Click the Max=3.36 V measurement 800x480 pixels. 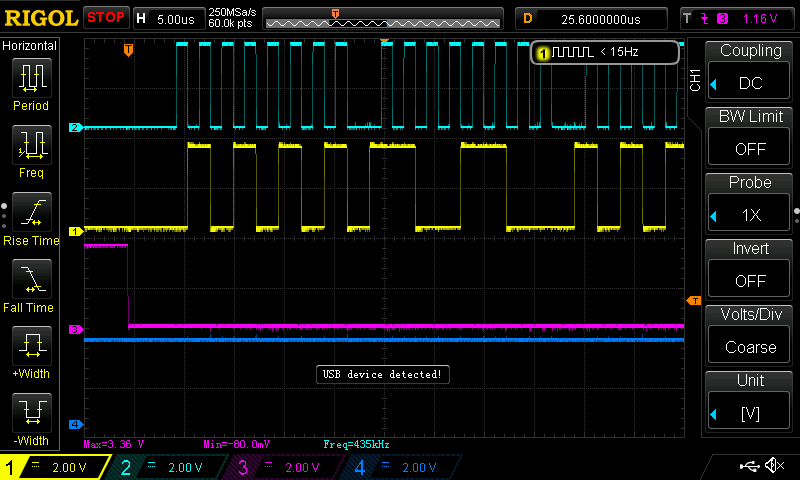114,444
